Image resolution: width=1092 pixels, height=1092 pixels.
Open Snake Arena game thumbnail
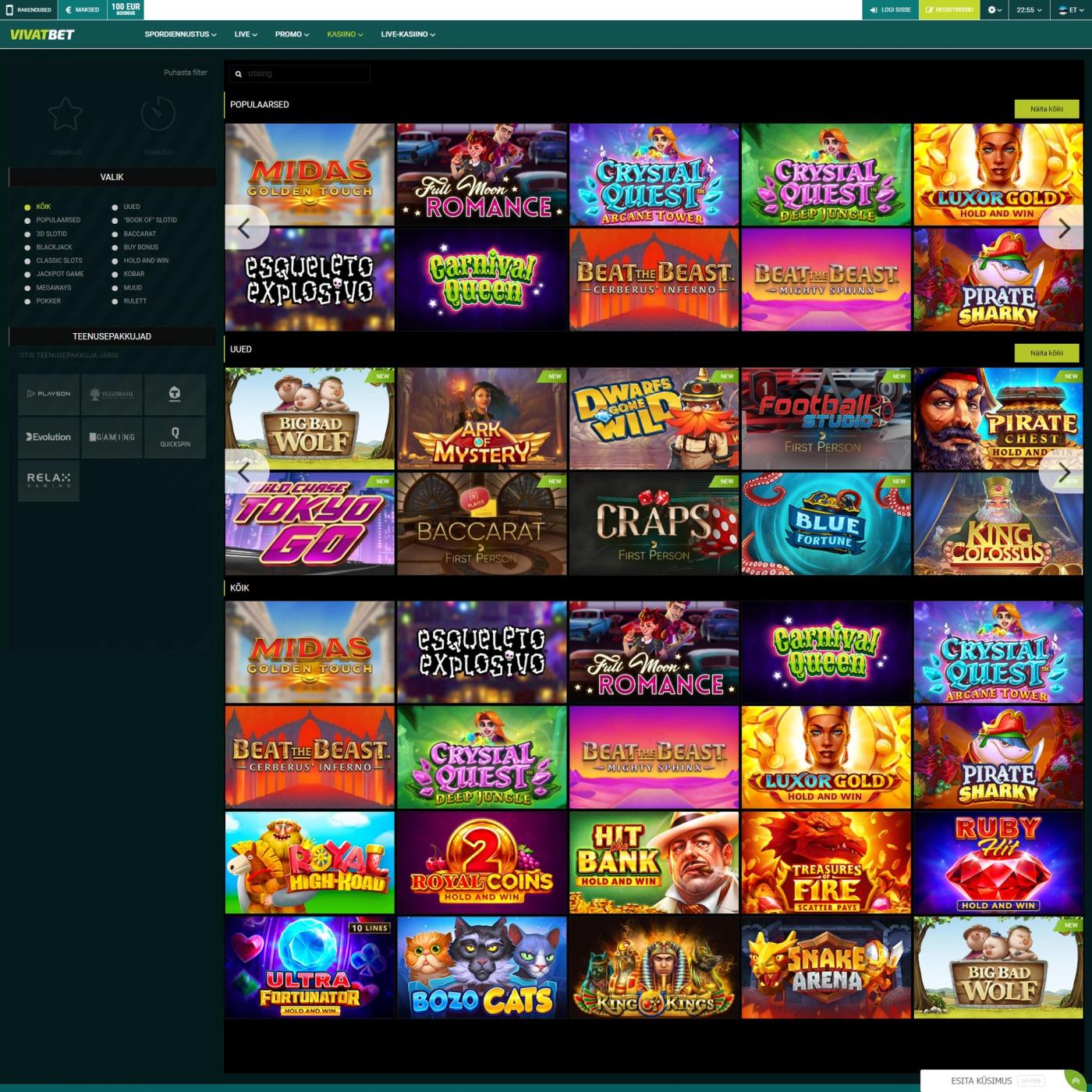[826, 967]
